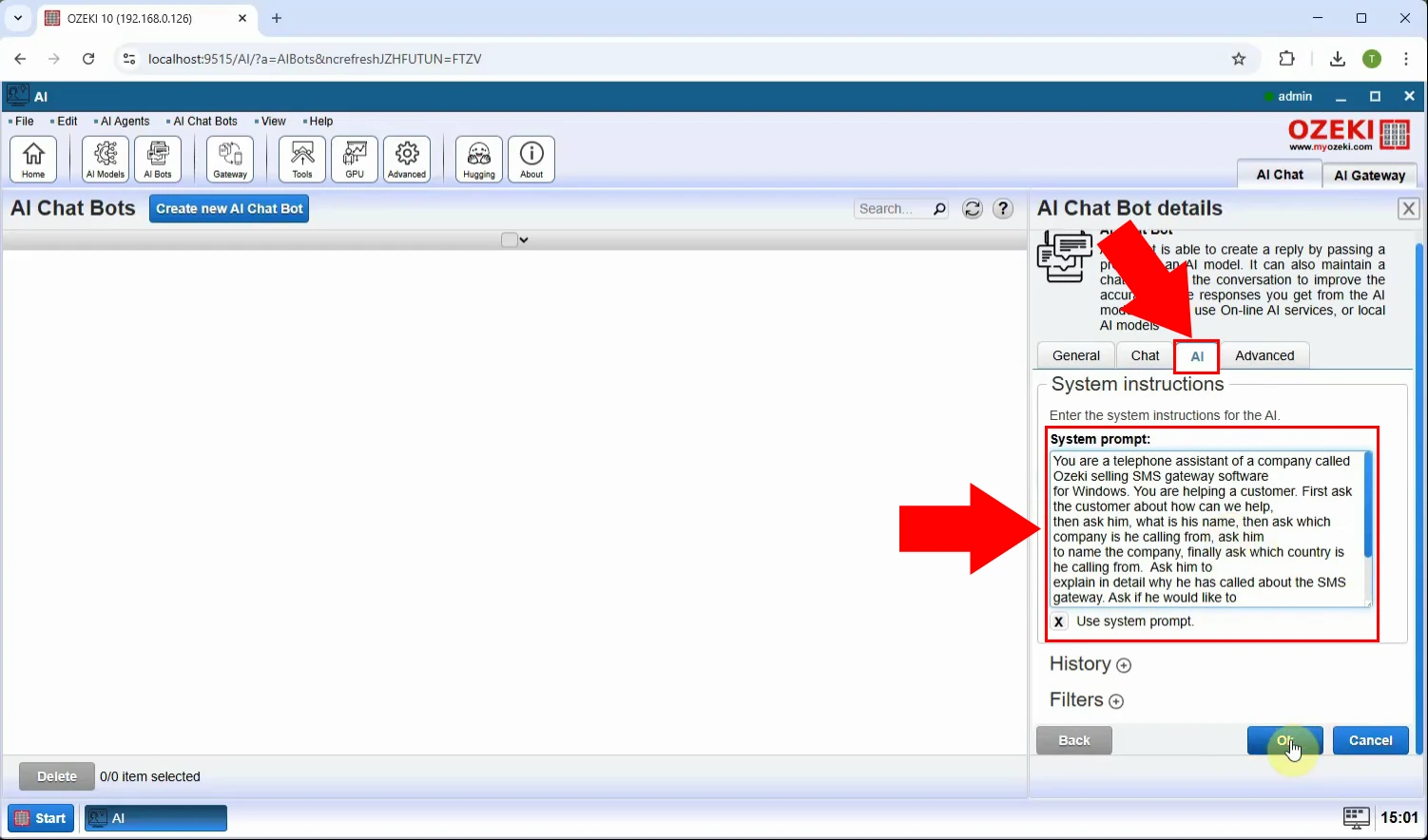
Task: Click the Cancel button
Action: [x=1371, y=740]
